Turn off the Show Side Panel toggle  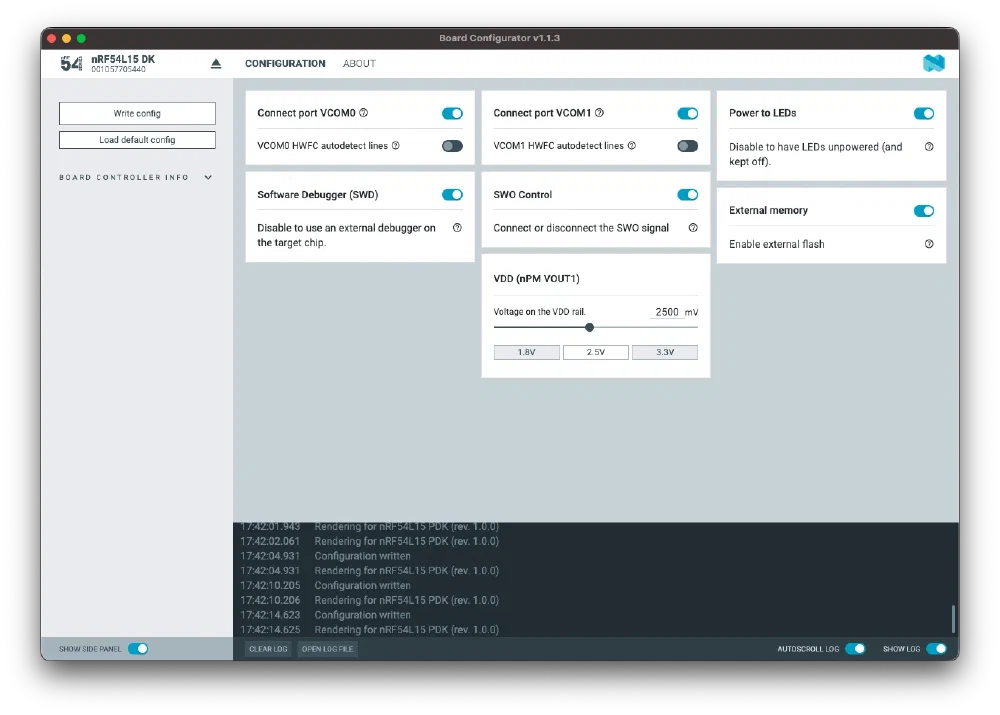[x=138, y=649]
